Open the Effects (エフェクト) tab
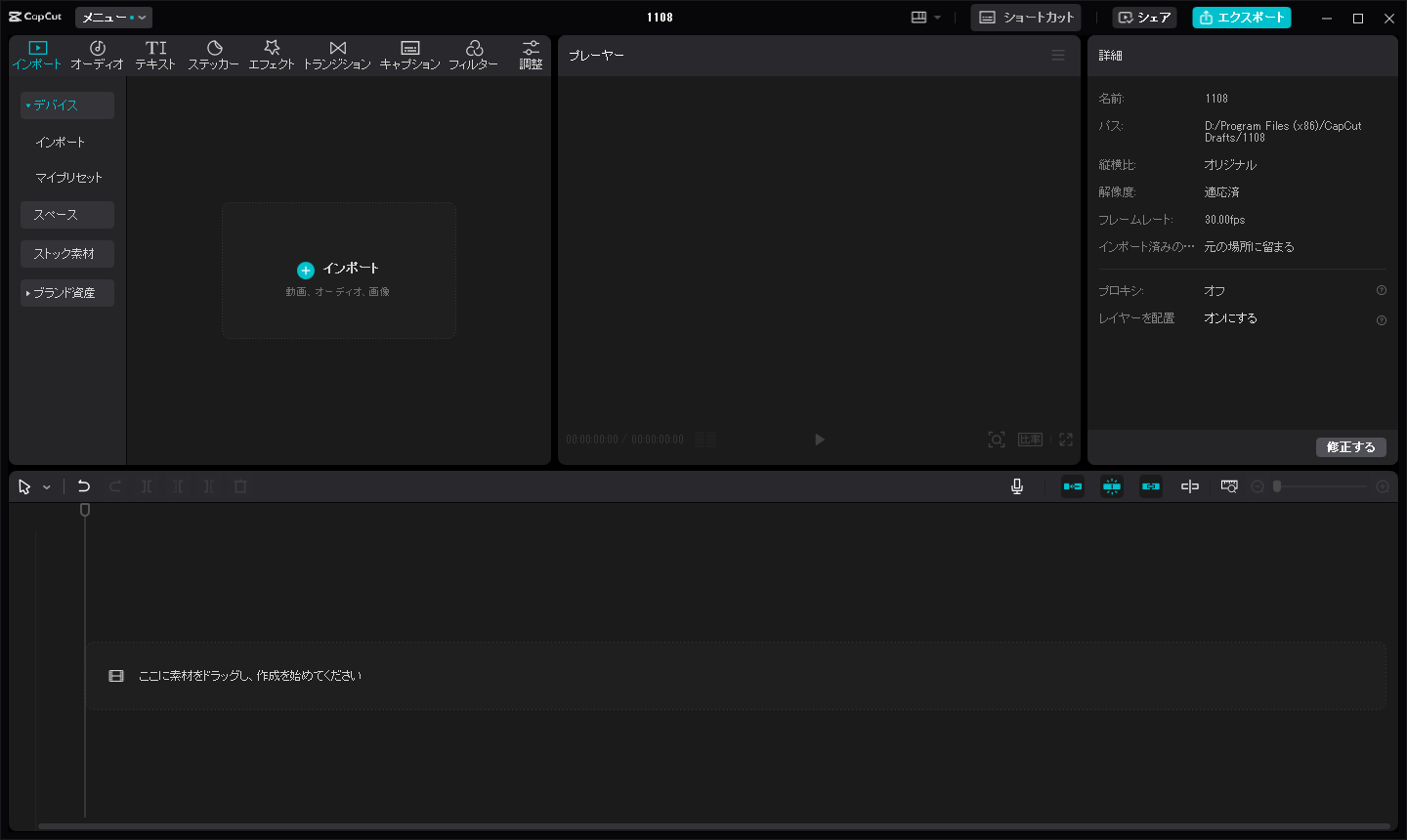The image size is (1407, 840). point(272,55)
